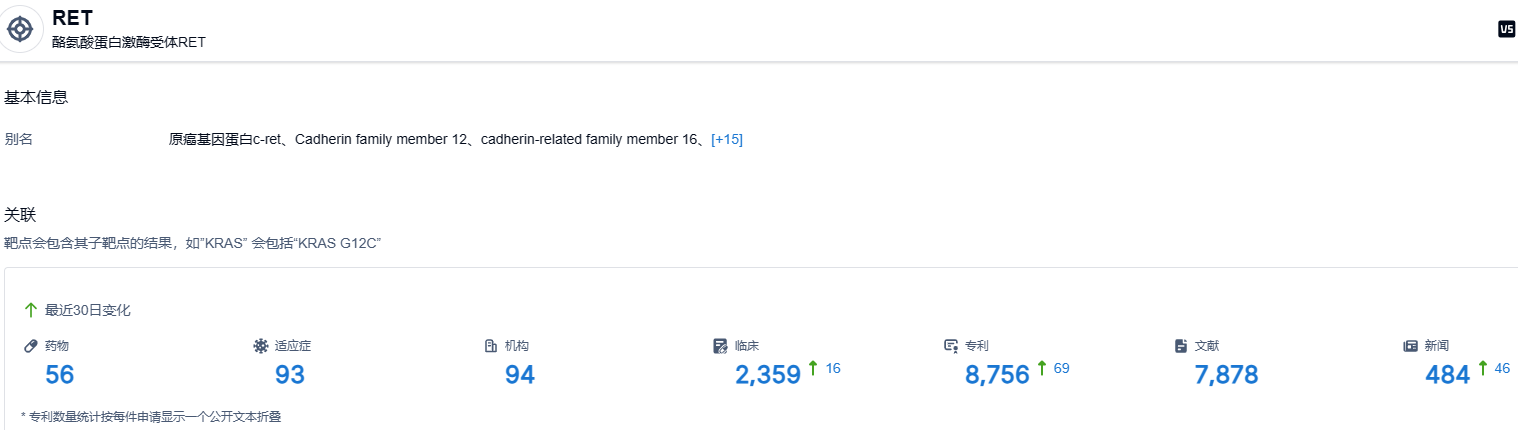The width and height of the screenshot is (1518, 430).
Task: Click the news 30-day increase of 46
Action: (x=1501, y=368)
